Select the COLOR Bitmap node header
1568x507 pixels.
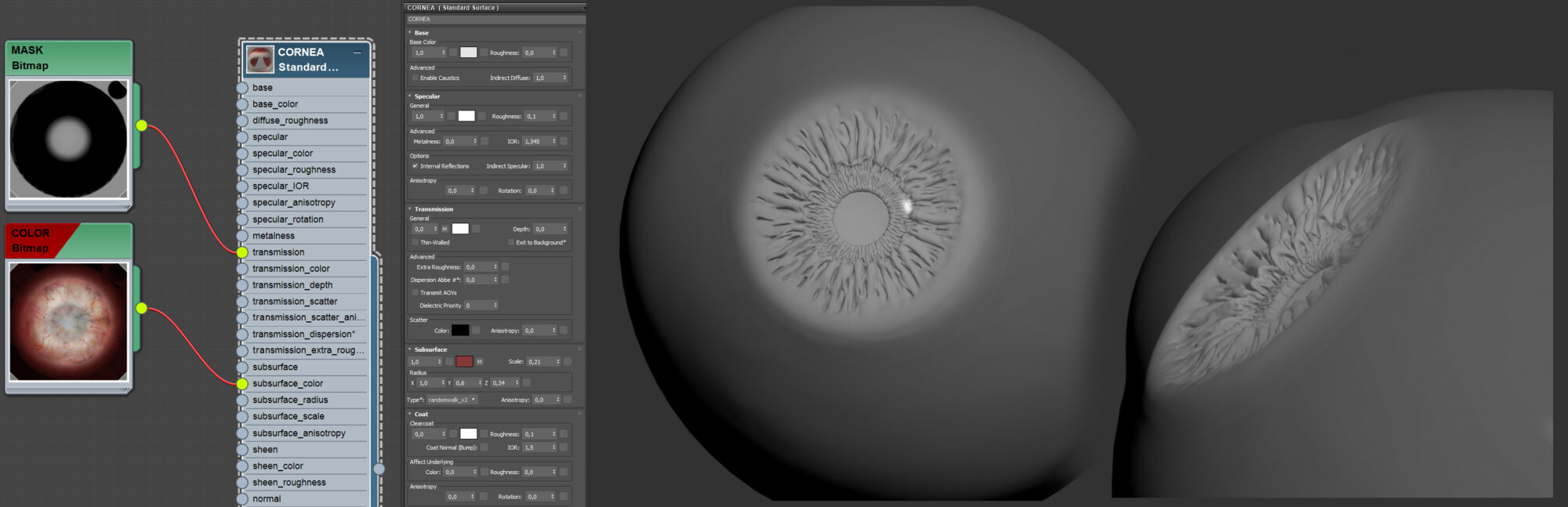(69, 241)
